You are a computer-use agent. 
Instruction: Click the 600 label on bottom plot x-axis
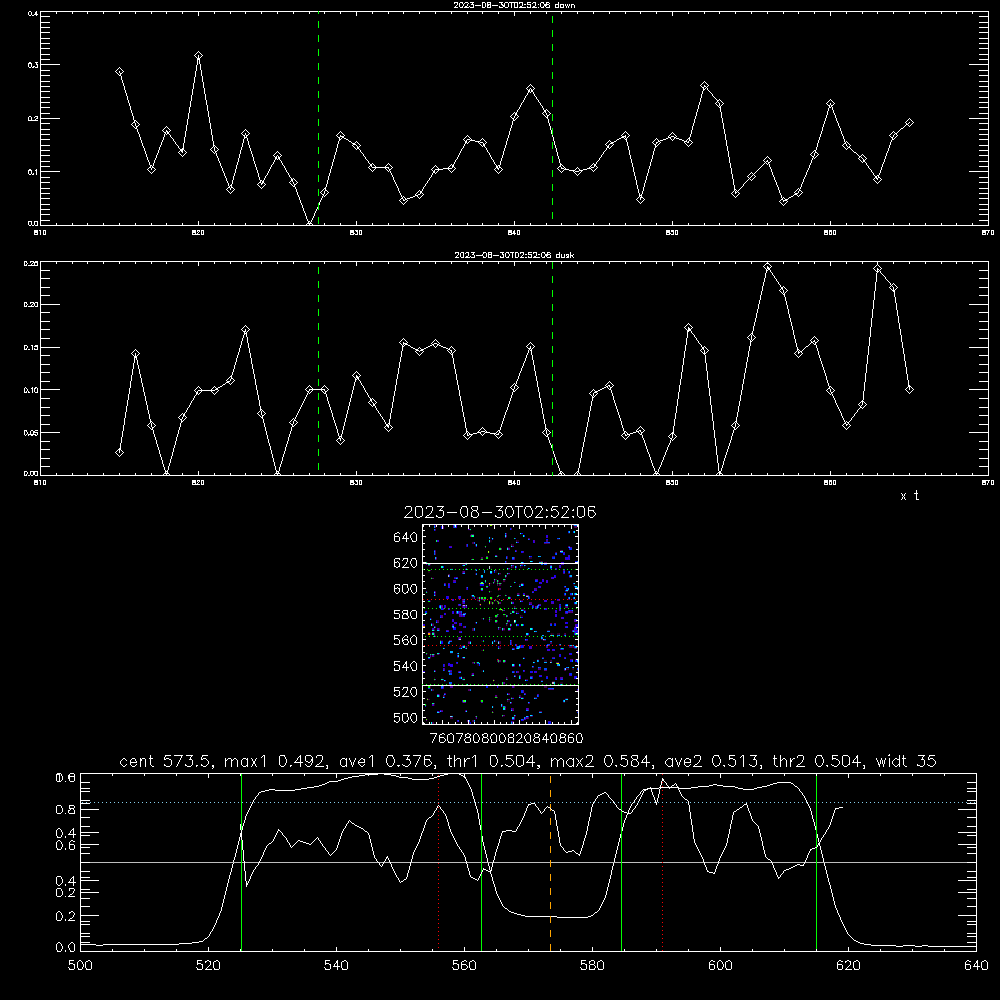(720, 966)
